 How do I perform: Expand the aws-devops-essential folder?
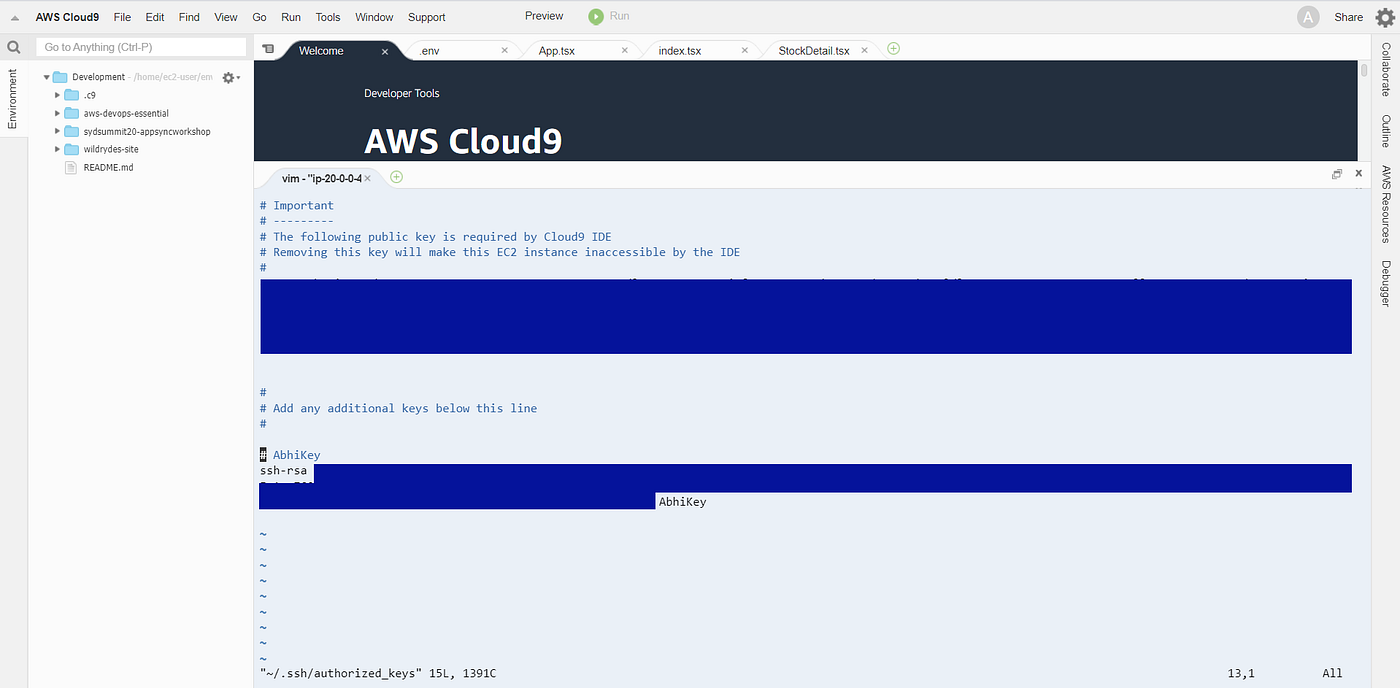(x=58, y=112)
